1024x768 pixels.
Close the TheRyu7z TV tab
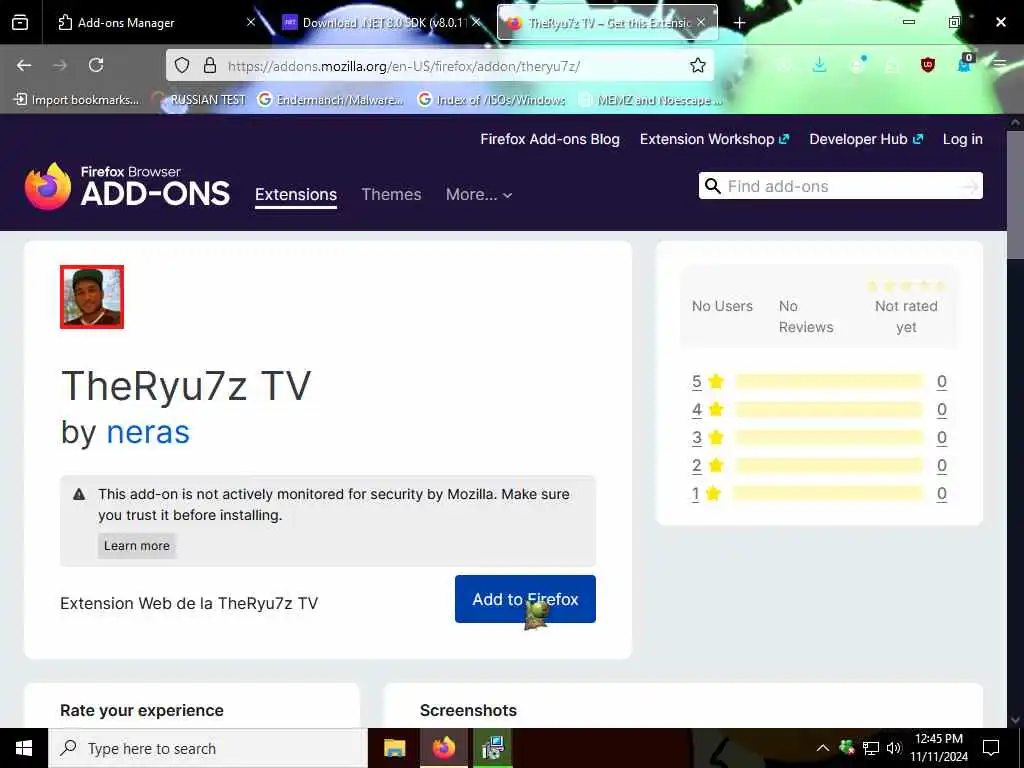click(x=701, y=22)
